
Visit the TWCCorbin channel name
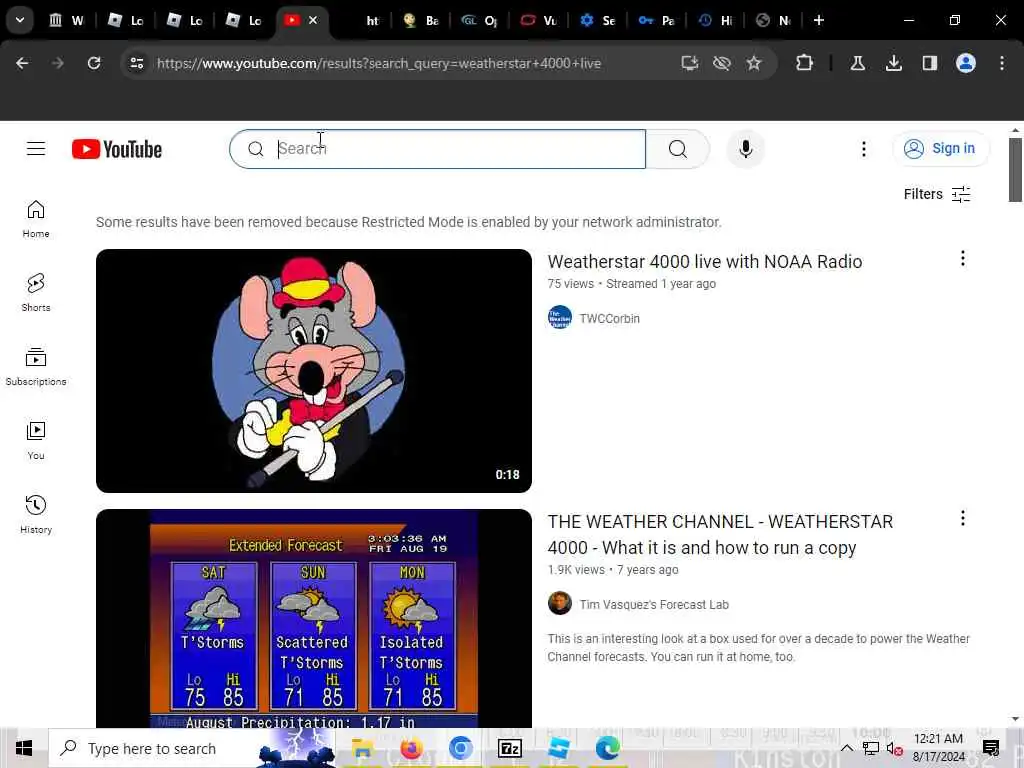click(x=609, y=319)
